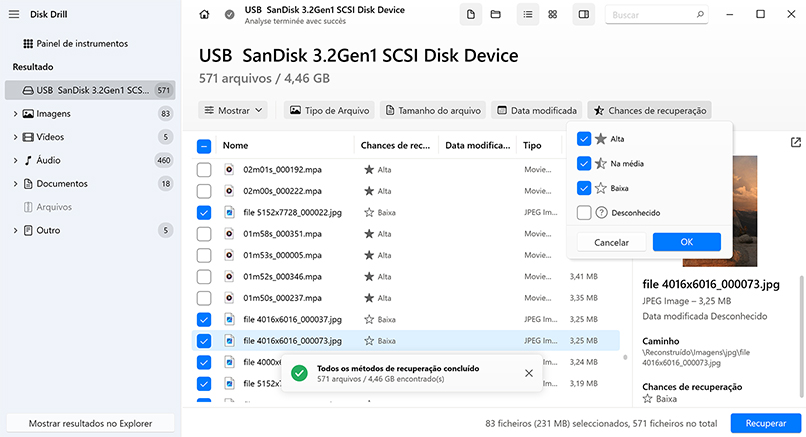Click Mostrar resultados no Explorer
This screenshot has height=437, width=806.
89,423
